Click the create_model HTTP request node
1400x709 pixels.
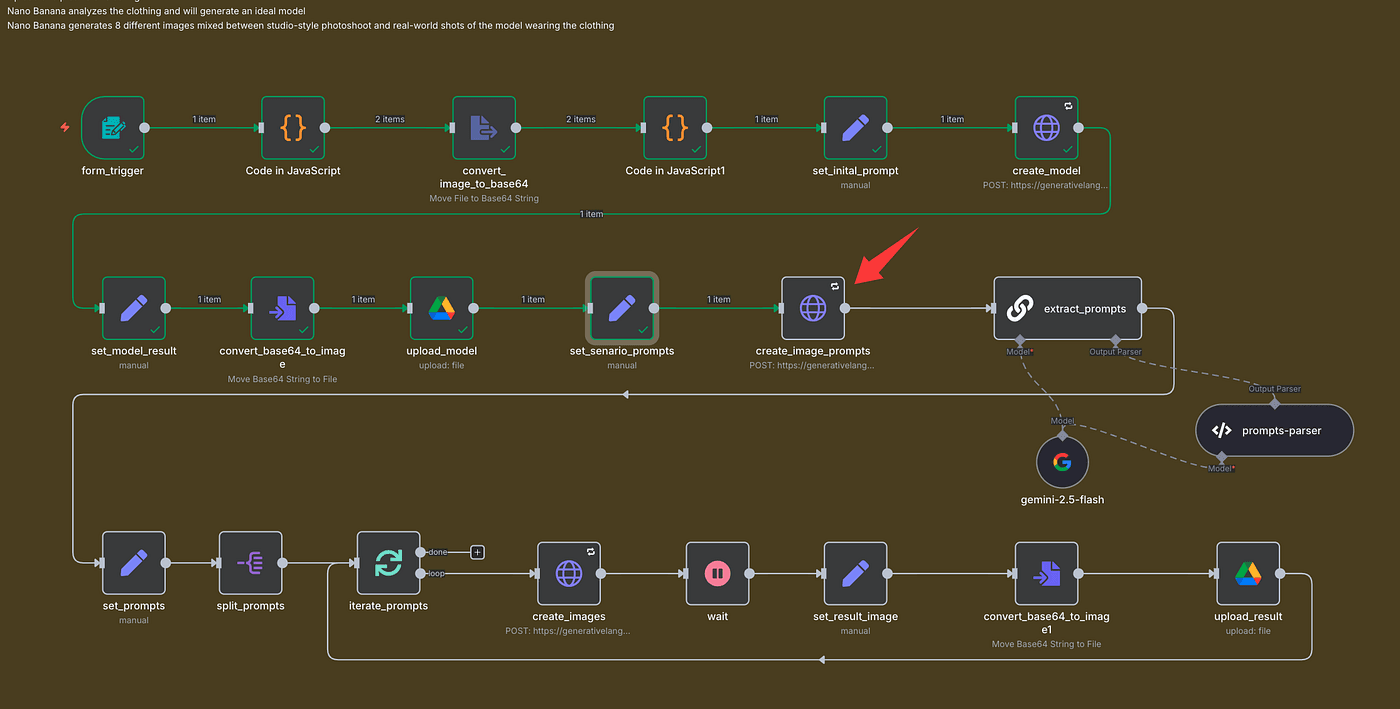(1046, 128)
